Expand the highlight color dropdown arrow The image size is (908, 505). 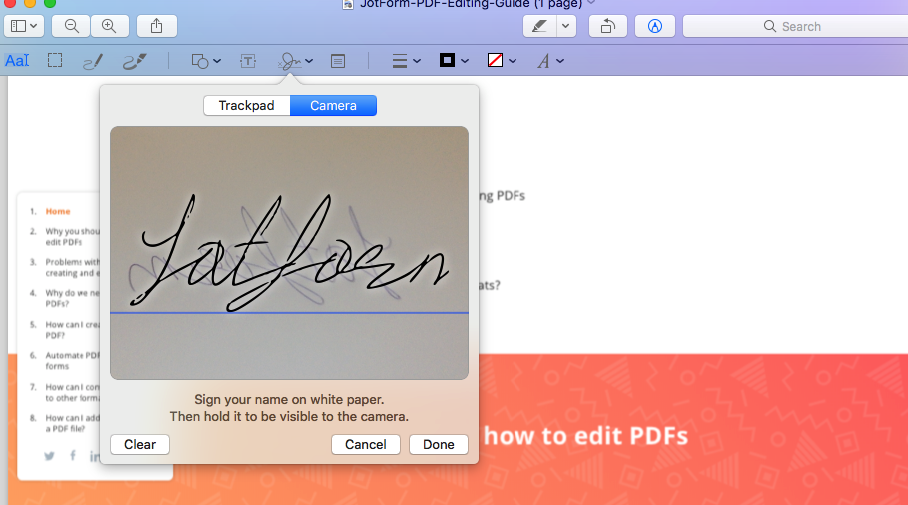pyautogui.click(x=566, y=26)
